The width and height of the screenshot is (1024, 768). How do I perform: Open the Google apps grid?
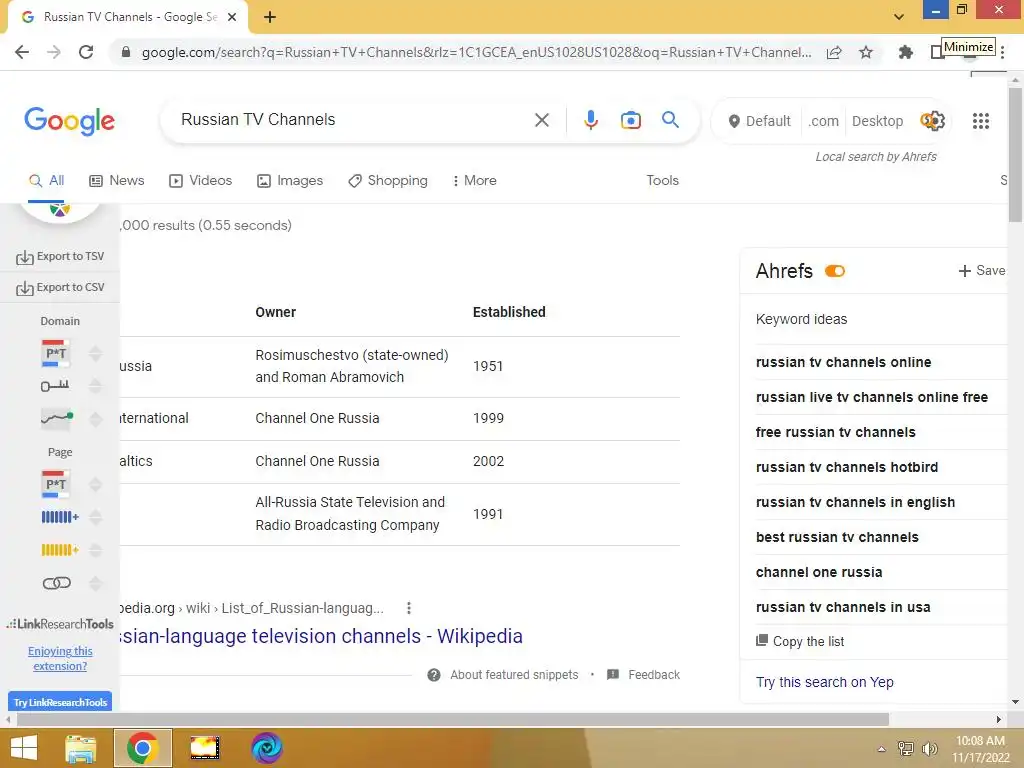[x=980, y=121]
